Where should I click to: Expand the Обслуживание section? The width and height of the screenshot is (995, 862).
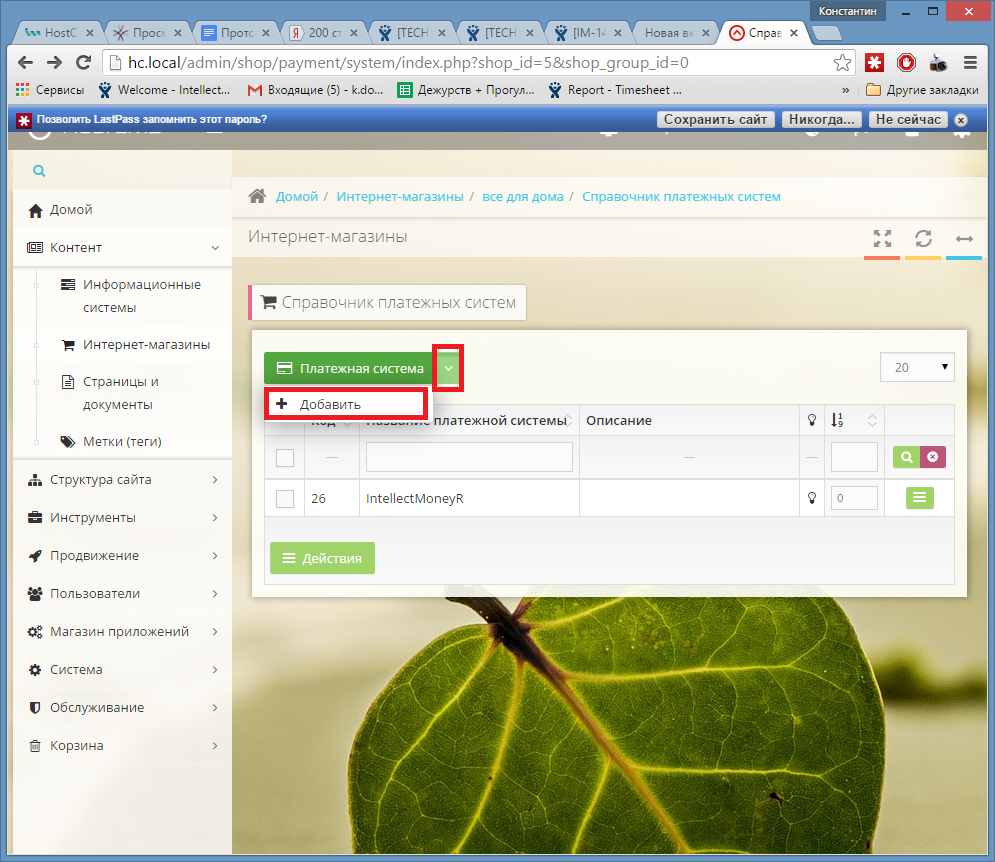tap(122, 708)
